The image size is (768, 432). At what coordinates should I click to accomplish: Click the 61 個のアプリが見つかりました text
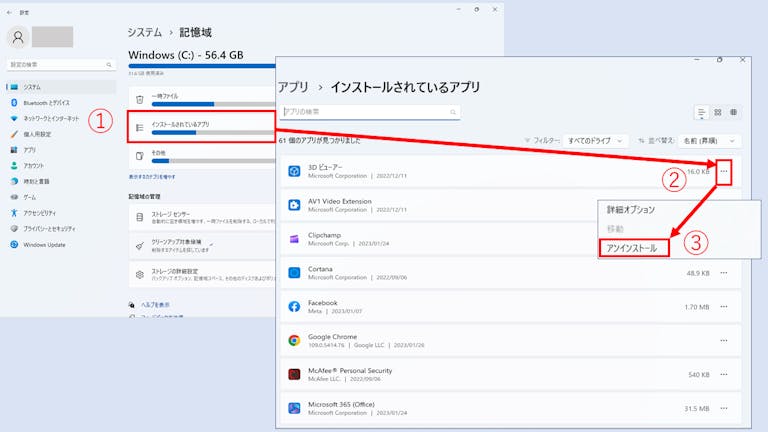[x=319, y=141]
